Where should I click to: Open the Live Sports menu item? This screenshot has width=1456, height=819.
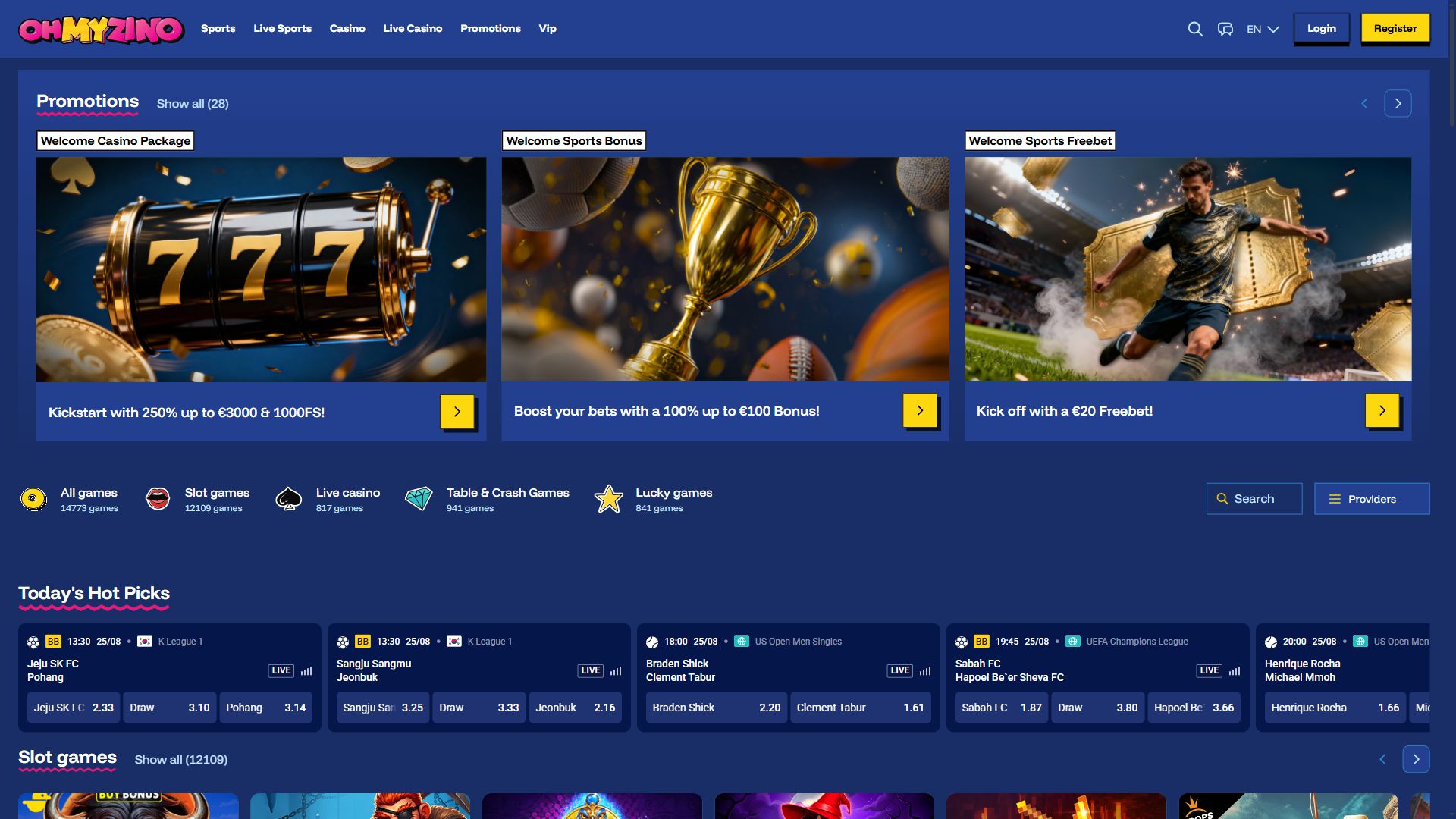(282, 29)
